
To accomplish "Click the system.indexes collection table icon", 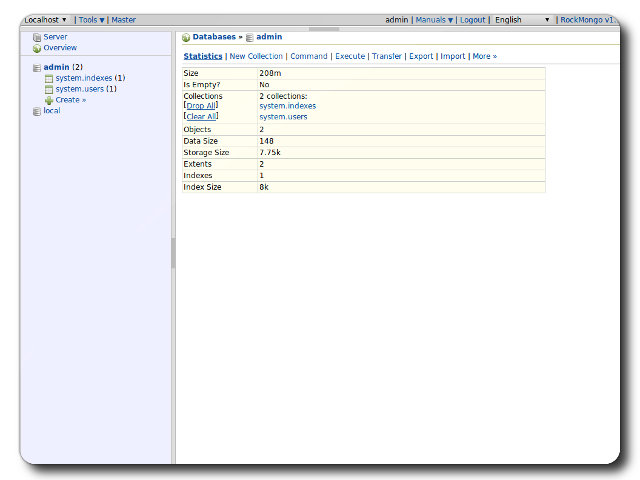I will coord(49,78).
